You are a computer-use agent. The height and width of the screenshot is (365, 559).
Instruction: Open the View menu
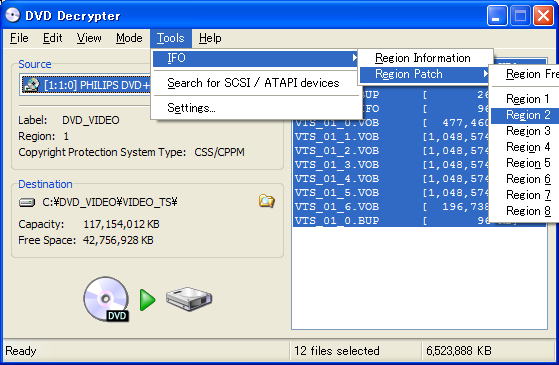[x=89, y=38]
